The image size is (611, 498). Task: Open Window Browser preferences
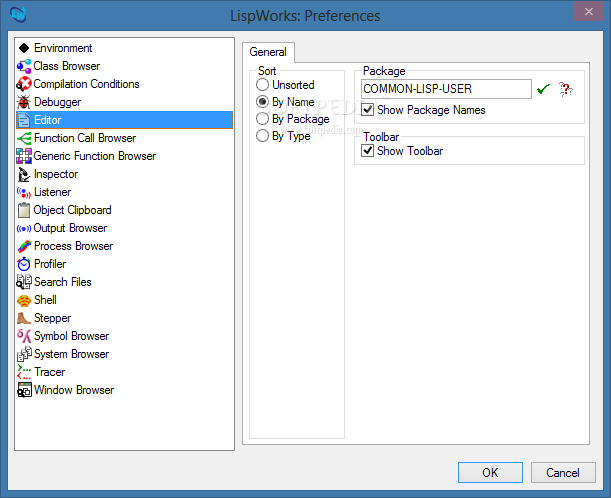pyautogui.click(x=124, y=390)
